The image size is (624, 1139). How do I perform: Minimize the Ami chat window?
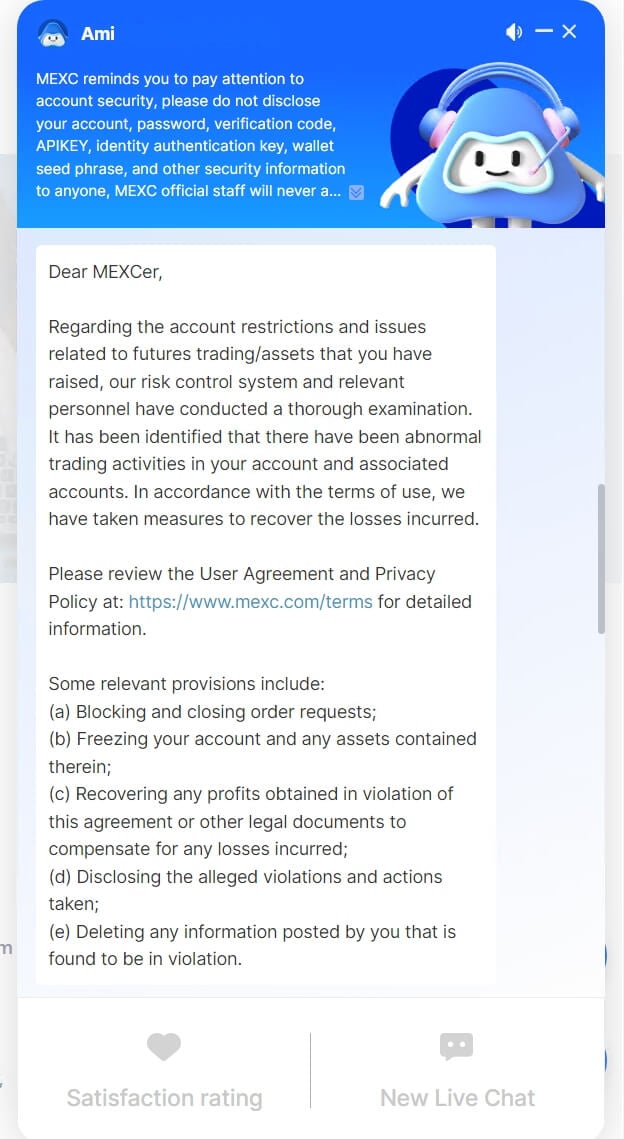[544, 31]
